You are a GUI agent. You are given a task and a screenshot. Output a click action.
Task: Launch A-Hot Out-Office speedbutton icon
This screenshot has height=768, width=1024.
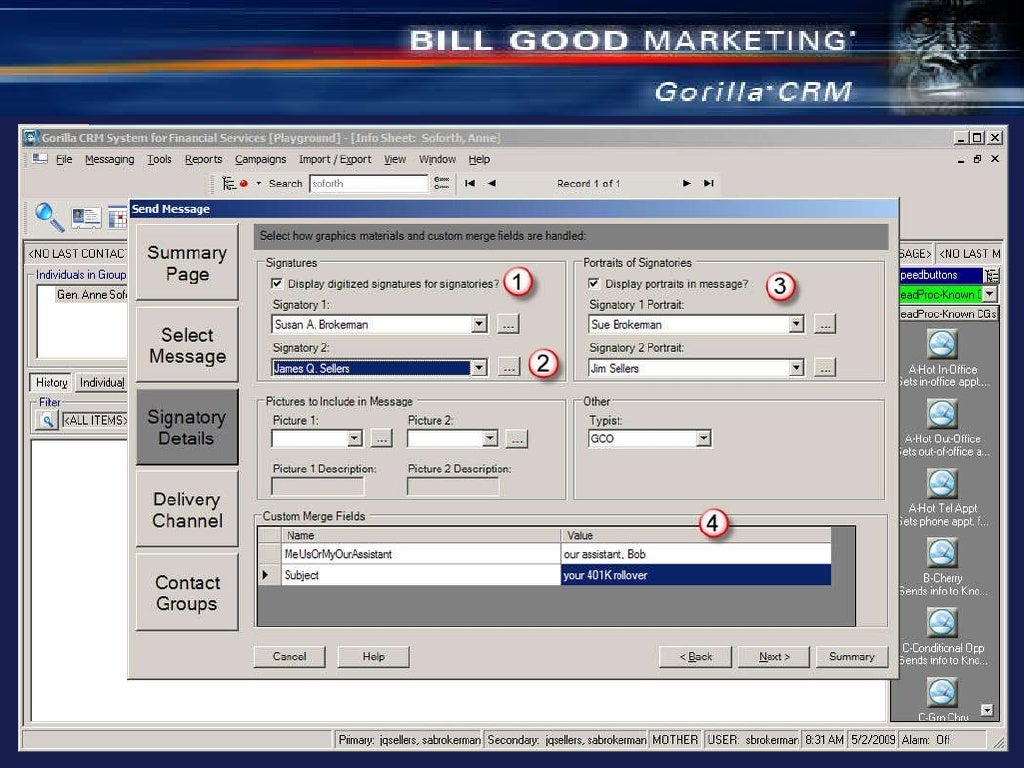[942, 414]
